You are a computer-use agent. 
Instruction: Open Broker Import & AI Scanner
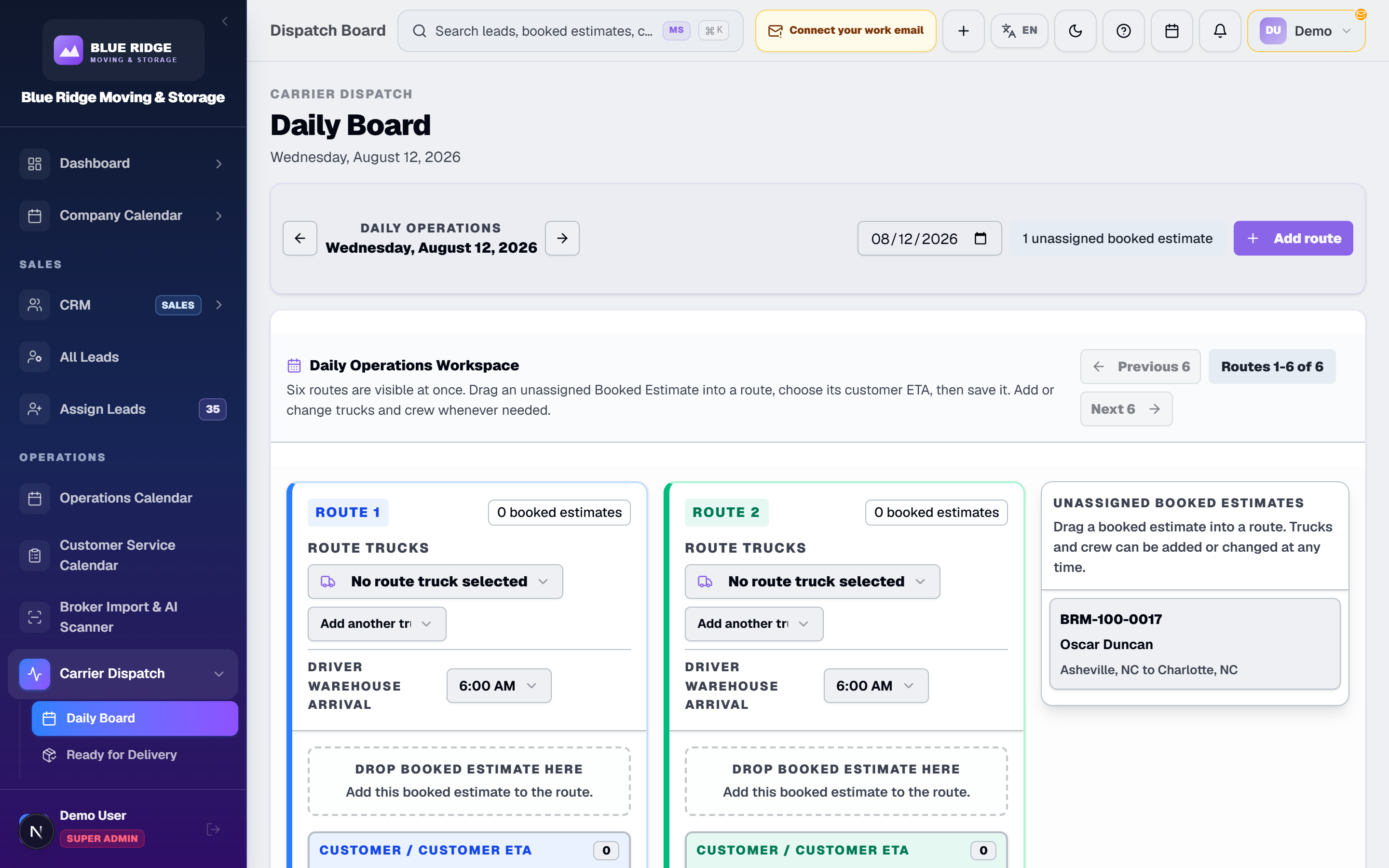pos(123,617)
